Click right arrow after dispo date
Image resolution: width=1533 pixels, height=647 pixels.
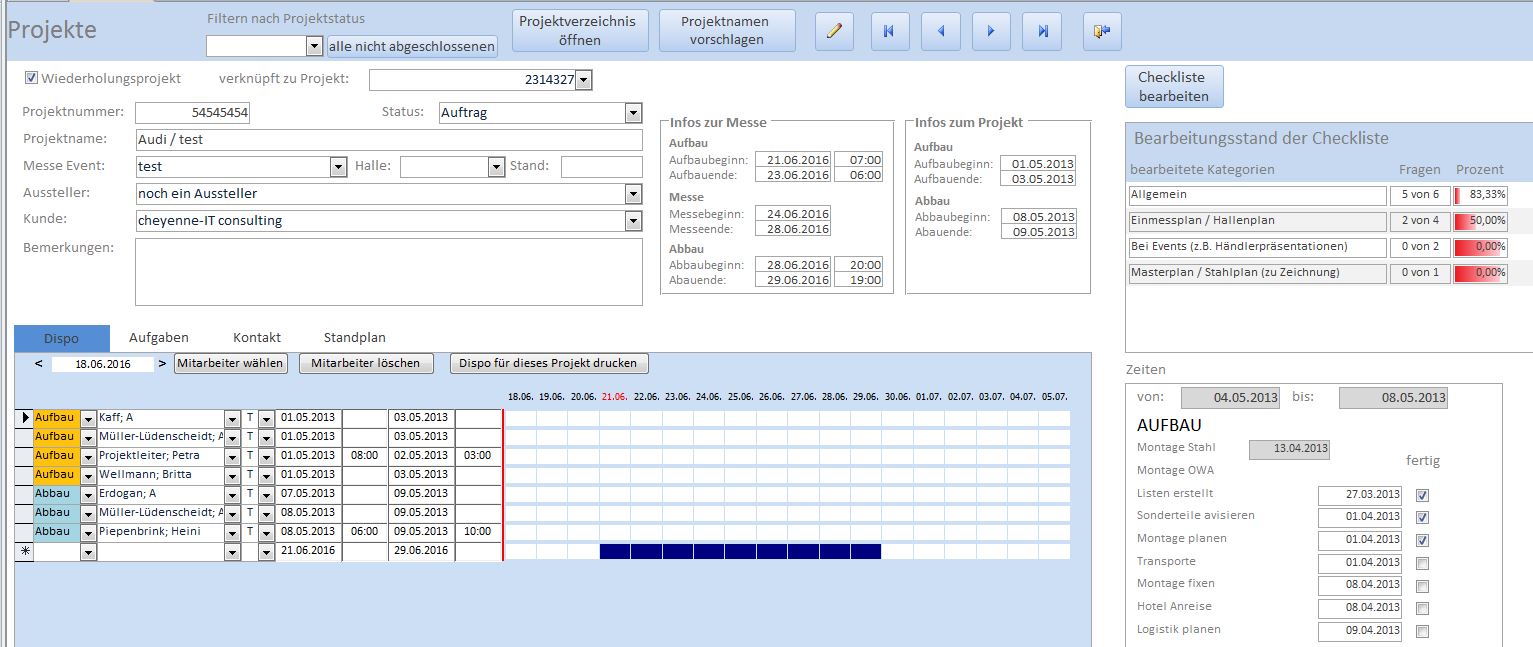click(163, 364)
